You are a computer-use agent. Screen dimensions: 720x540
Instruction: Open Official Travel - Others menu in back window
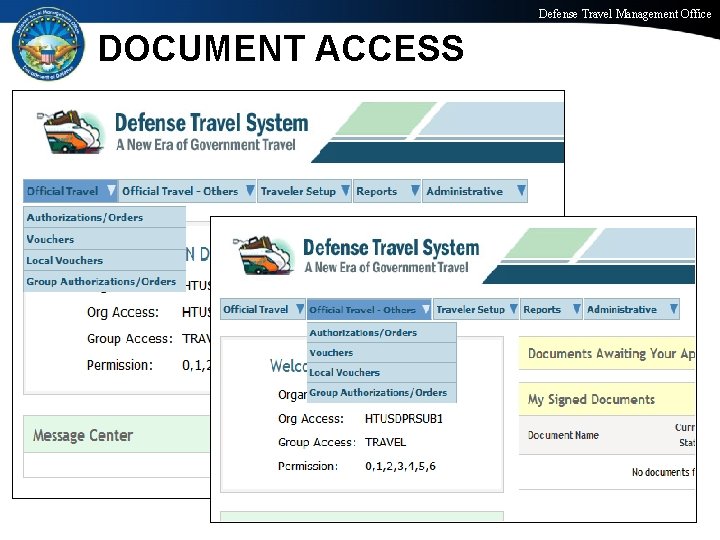click(187, 191)
